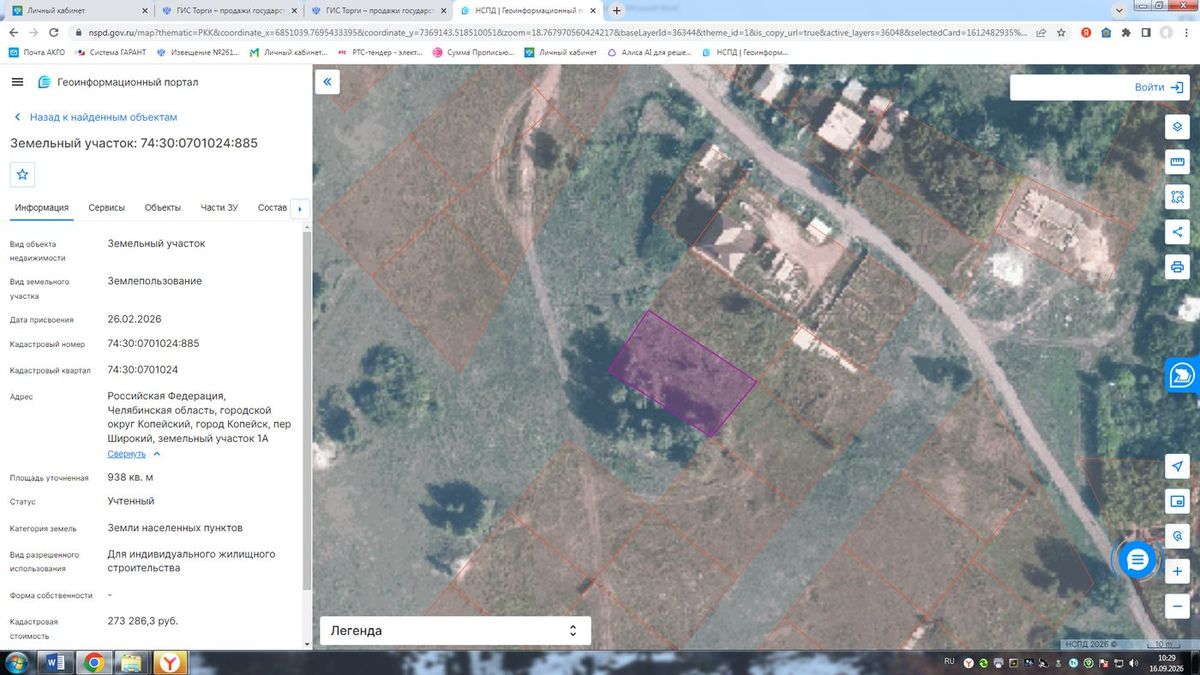Select the ruler measurement tool
This screenshot has height=675, width=1200.
coord(1177,162)
